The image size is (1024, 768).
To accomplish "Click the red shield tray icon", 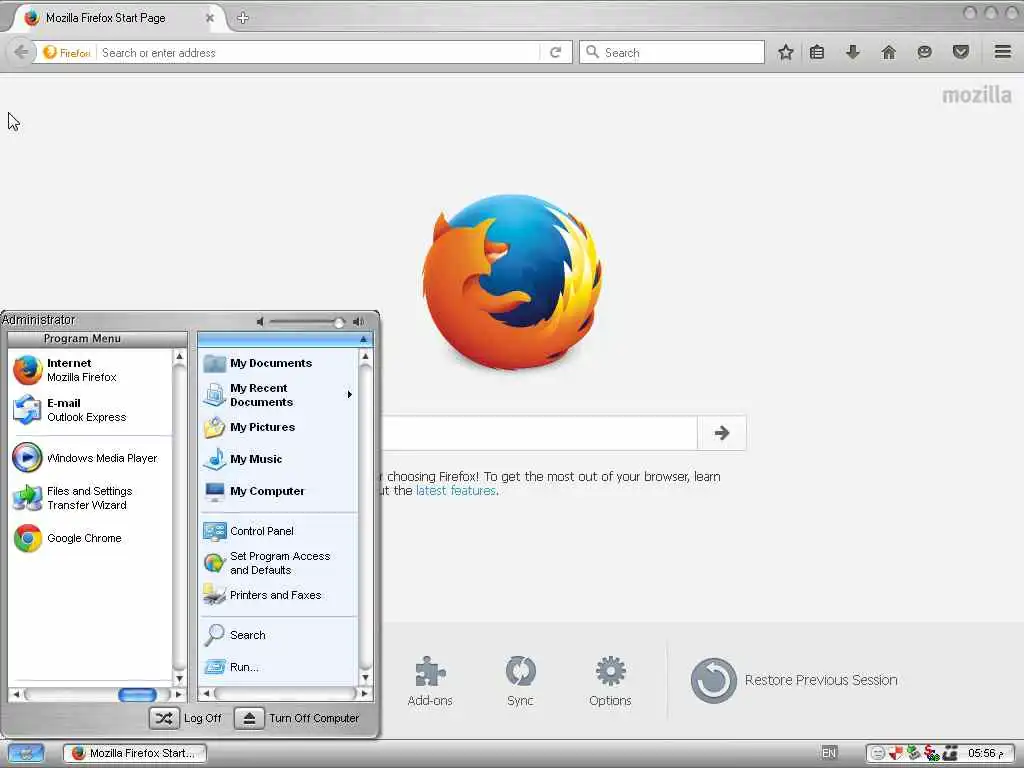I will tap(895, 753).
